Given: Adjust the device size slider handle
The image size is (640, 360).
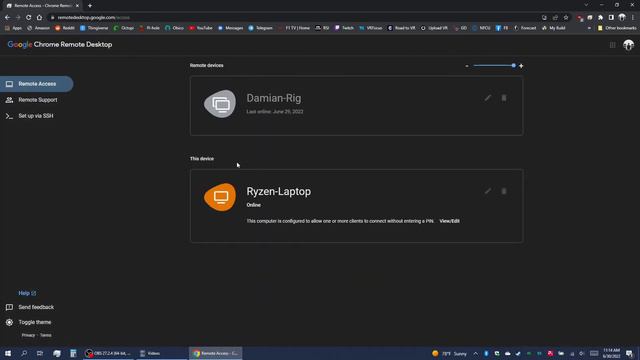Looking at the screenshot, I should click(x=513, y=65).
